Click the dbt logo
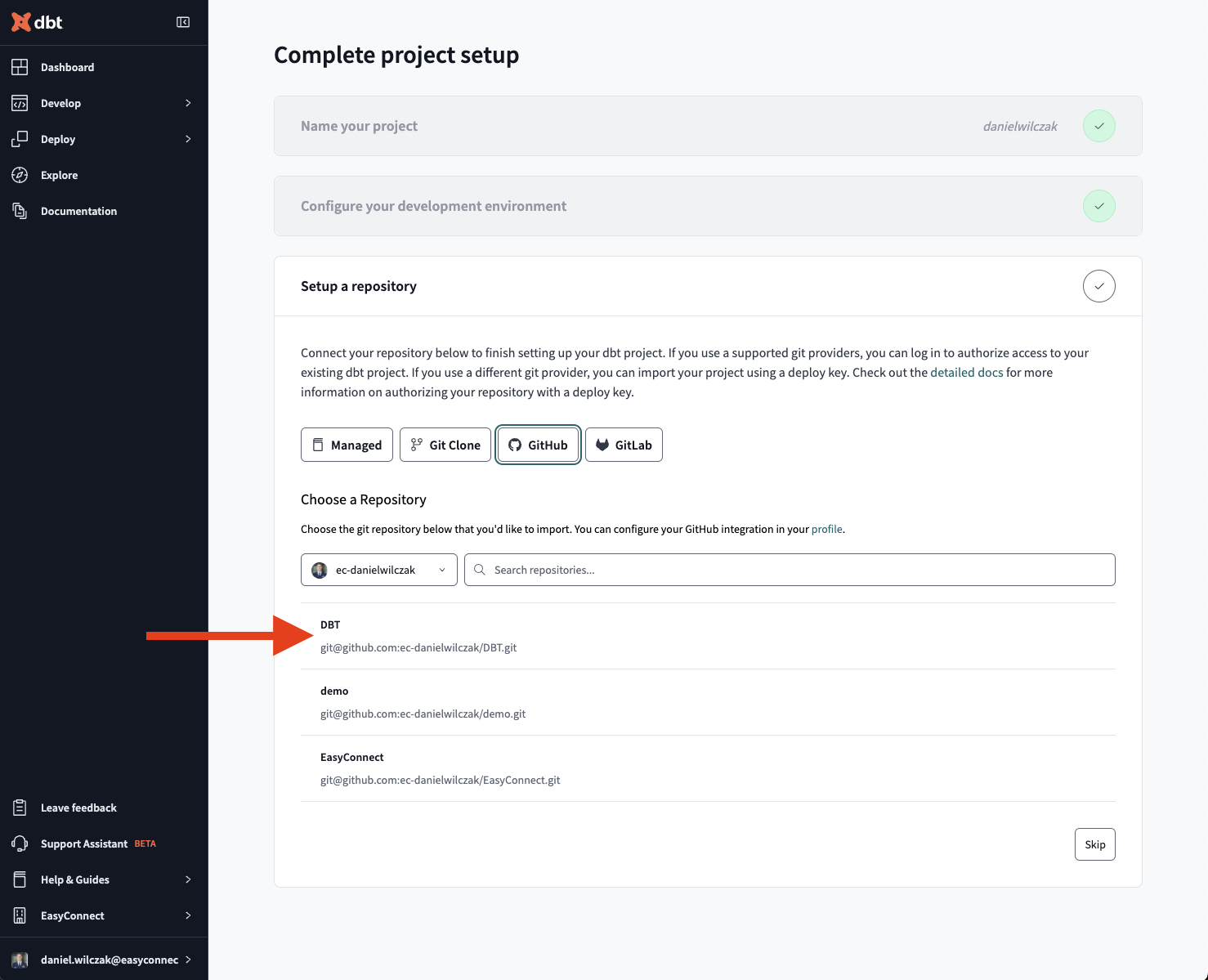 pos(37,22)
